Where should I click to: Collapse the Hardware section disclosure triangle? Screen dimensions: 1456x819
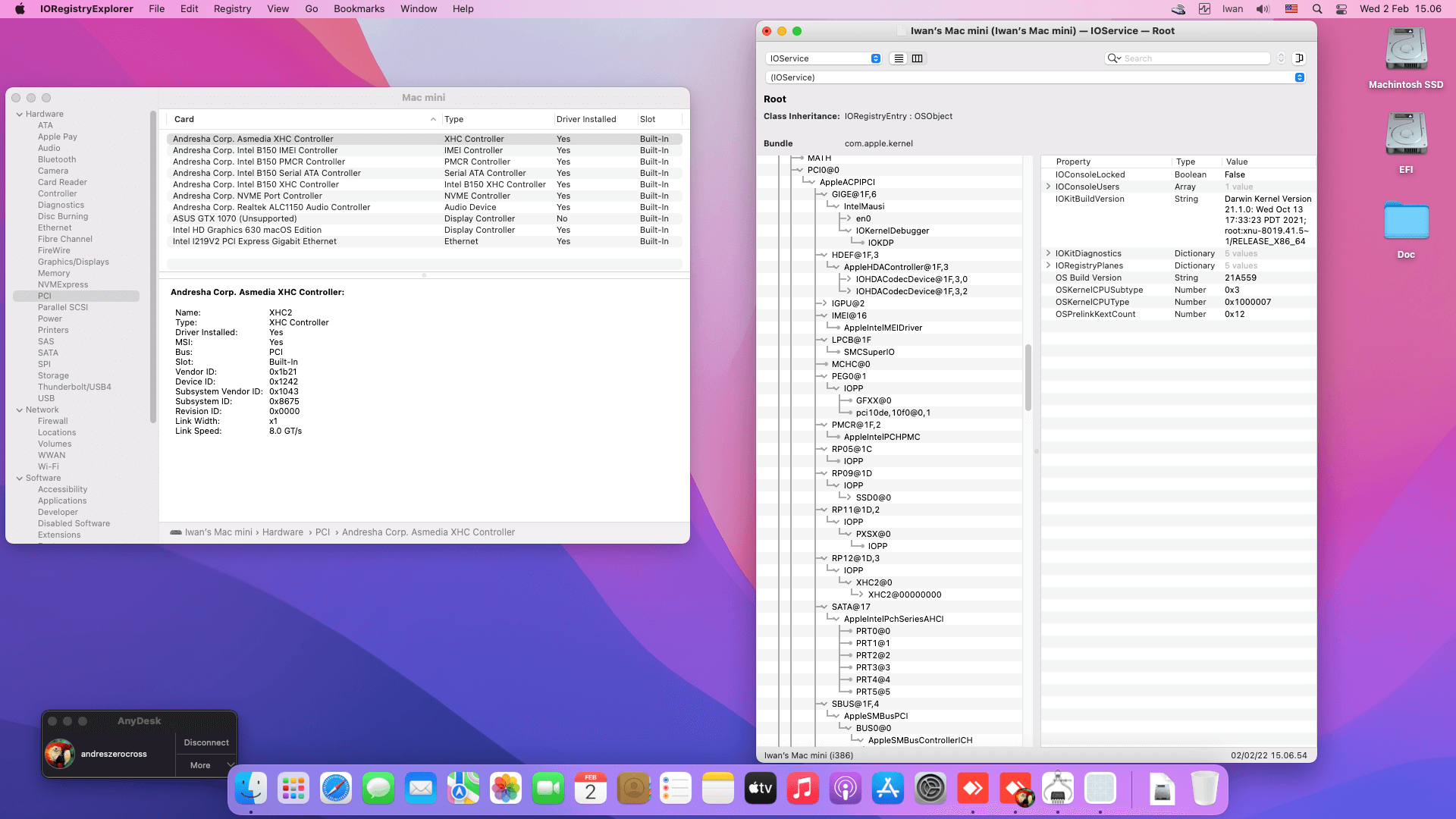(20, 115)
